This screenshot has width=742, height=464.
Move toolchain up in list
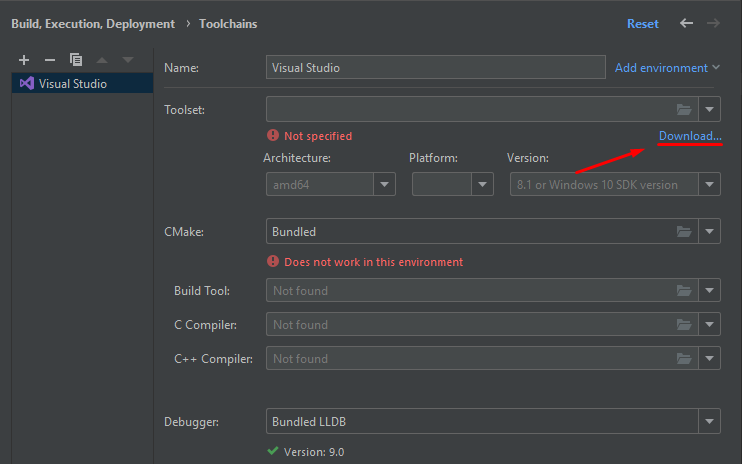pyautogui.click(x=102, y=60)
